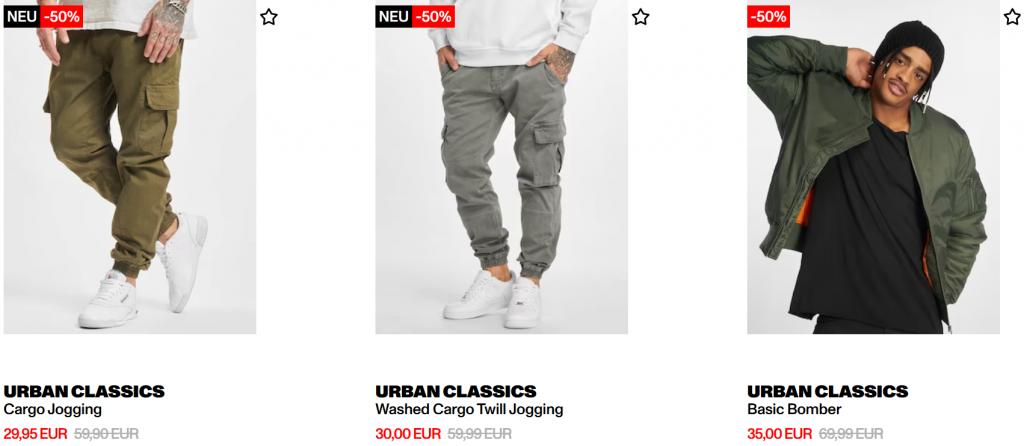Favorite the Washed Cargo Twill Jogging star
Viewport: 1024px width, 446px height.
641,17
